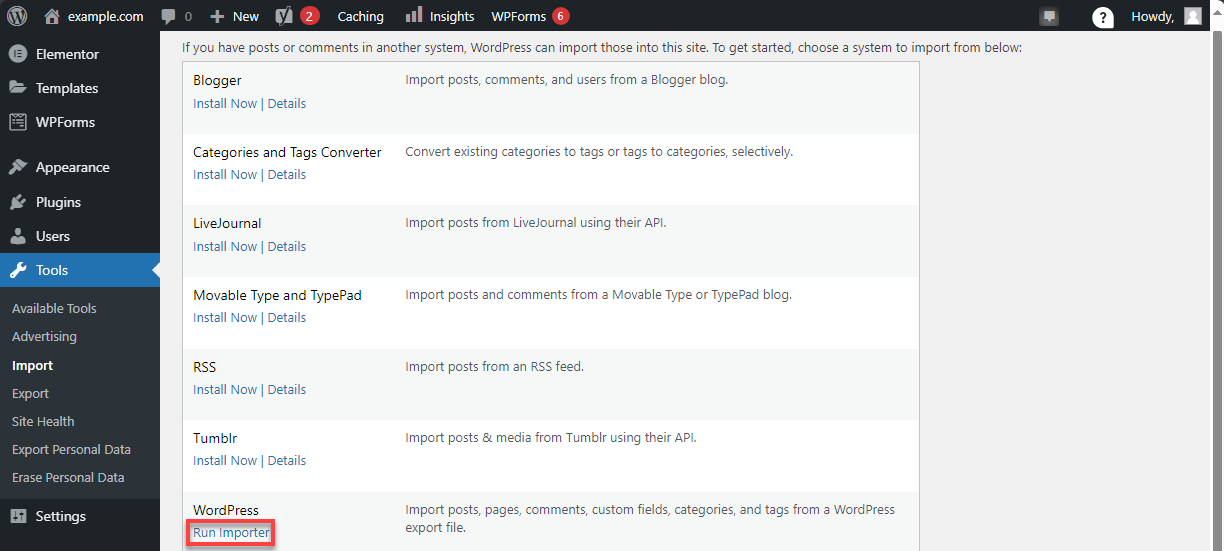This screenshot has width=1224, height=551.
Task: Click the WordPress logo in admin bar
Action: click(x=17, y=16)
